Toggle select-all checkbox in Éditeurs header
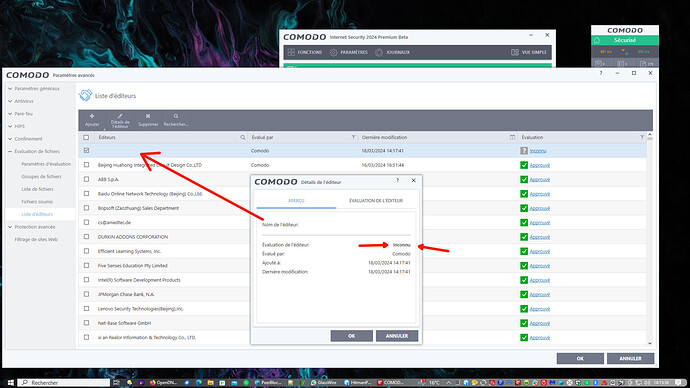Image resolution: width=690 pixels, height=388 pixels. click(86, 137)
